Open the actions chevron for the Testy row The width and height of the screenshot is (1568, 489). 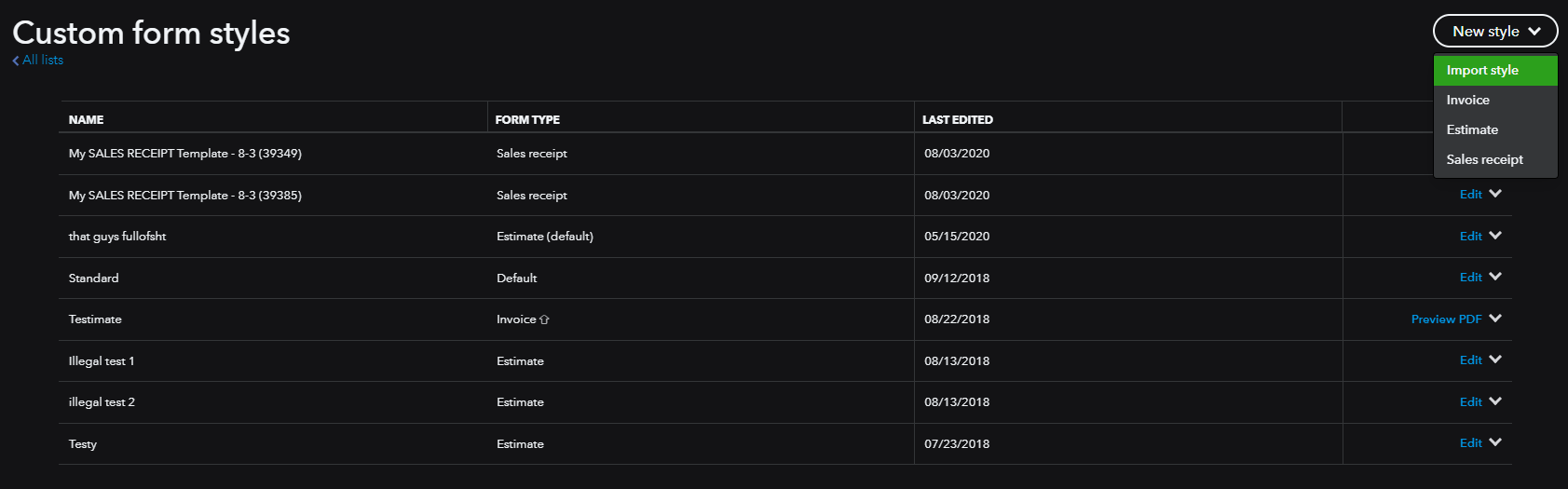tap(1495, 442)
